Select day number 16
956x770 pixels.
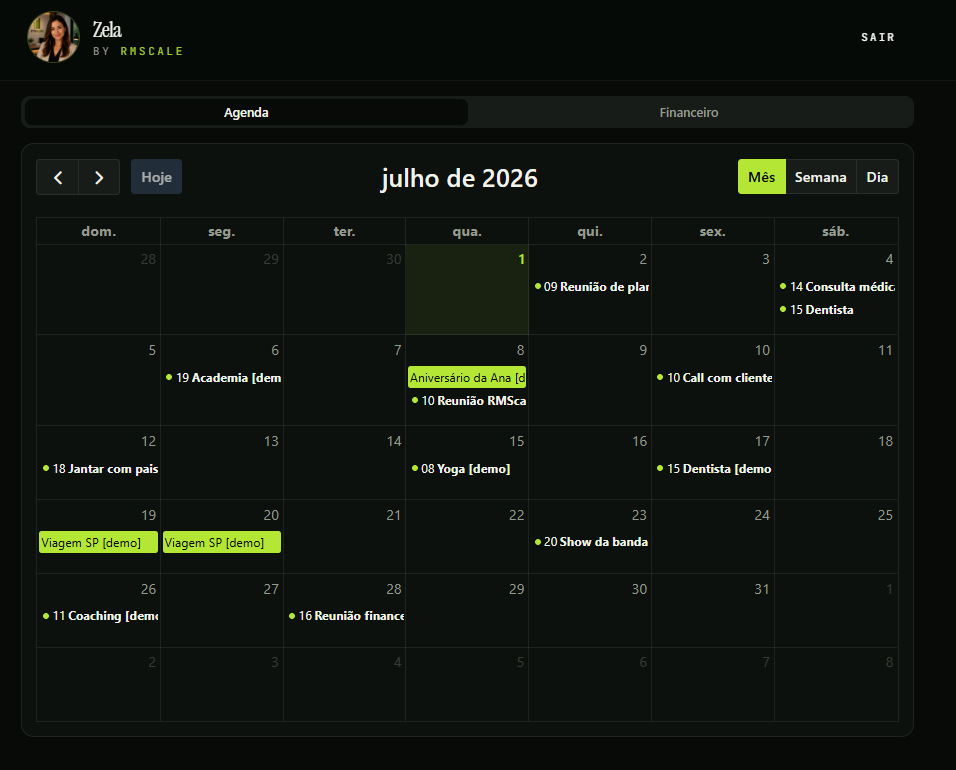click(640, 441)
